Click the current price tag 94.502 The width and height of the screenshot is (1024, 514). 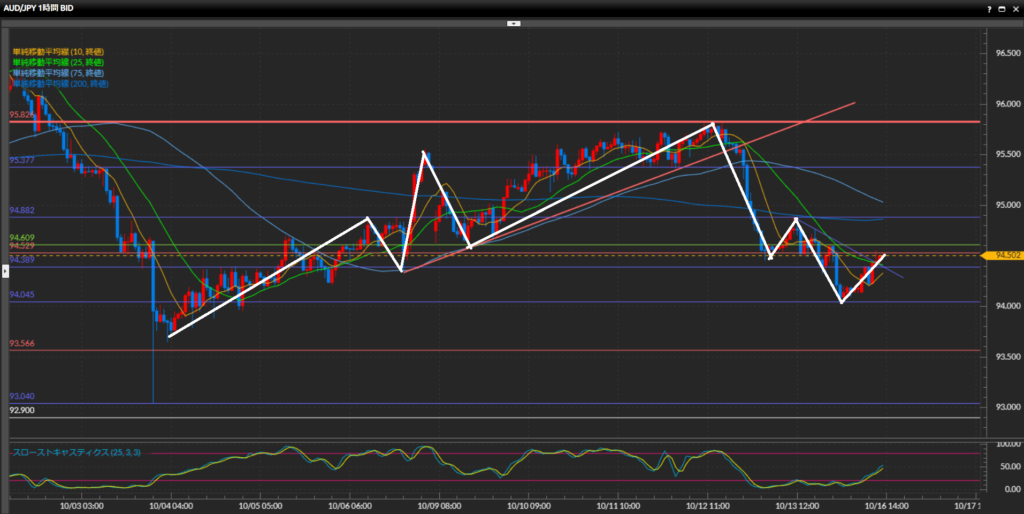tap(1002, 255)
